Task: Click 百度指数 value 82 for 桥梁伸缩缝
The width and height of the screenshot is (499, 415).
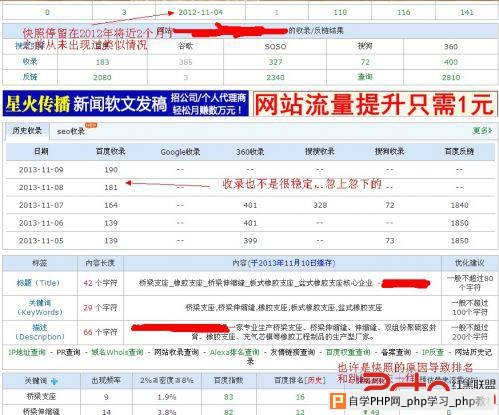Action: tap(229, 412)
